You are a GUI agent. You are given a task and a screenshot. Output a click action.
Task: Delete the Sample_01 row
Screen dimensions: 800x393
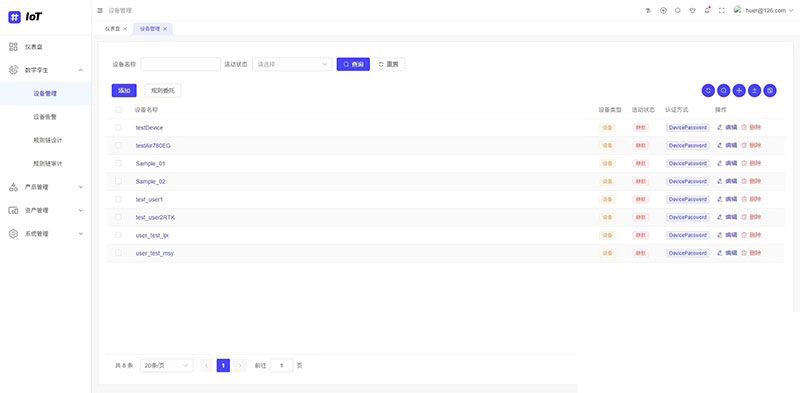tap(751, 163)
